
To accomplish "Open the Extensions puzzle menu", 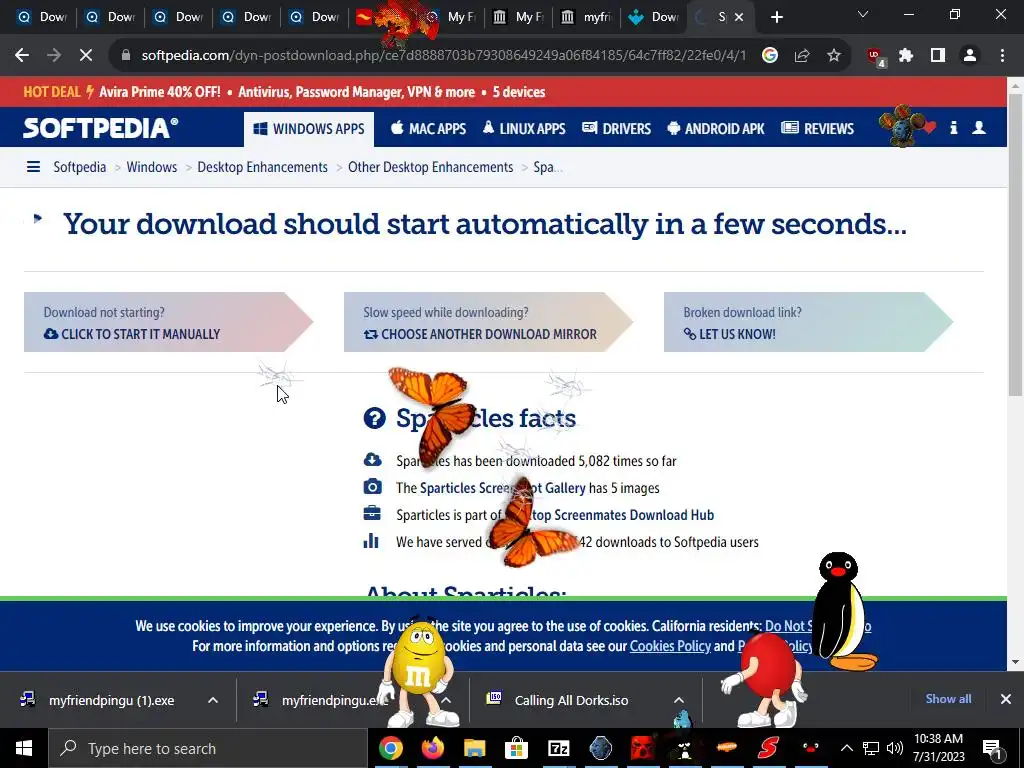I will coord(906,56).
